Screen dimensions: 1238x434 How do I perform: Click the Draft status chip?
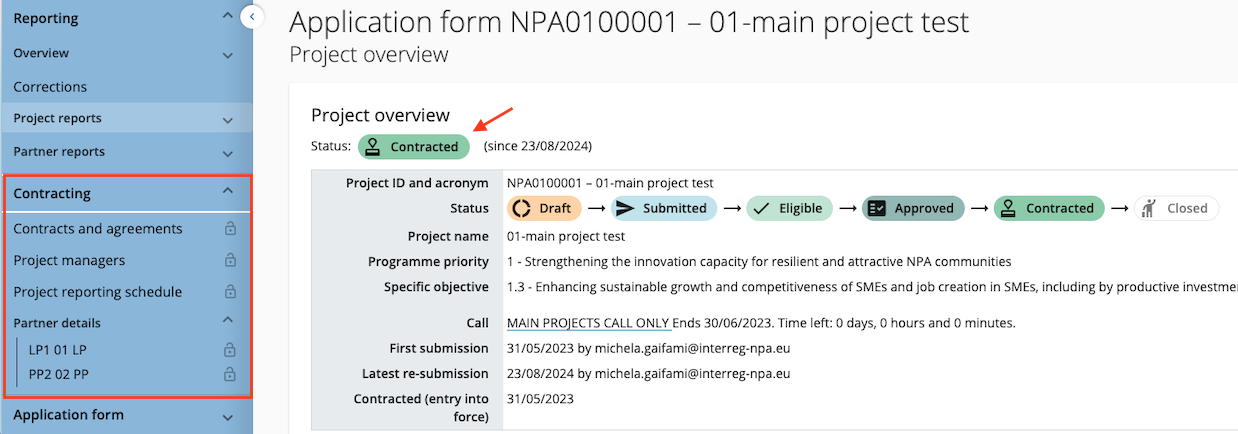[x=545, y=209]
